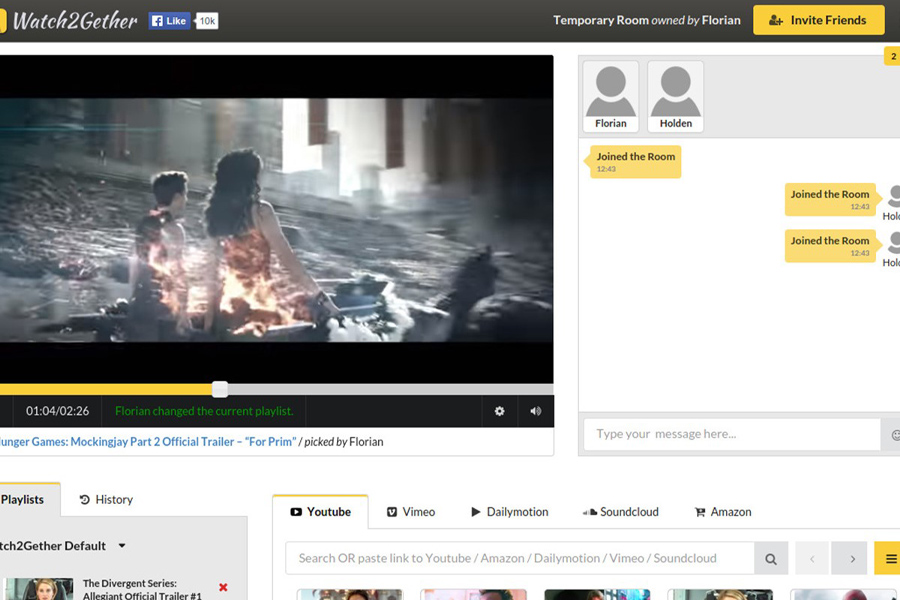Click the playlist changed status message
This screenshot has width=900, height=600.
coord(204,411)
